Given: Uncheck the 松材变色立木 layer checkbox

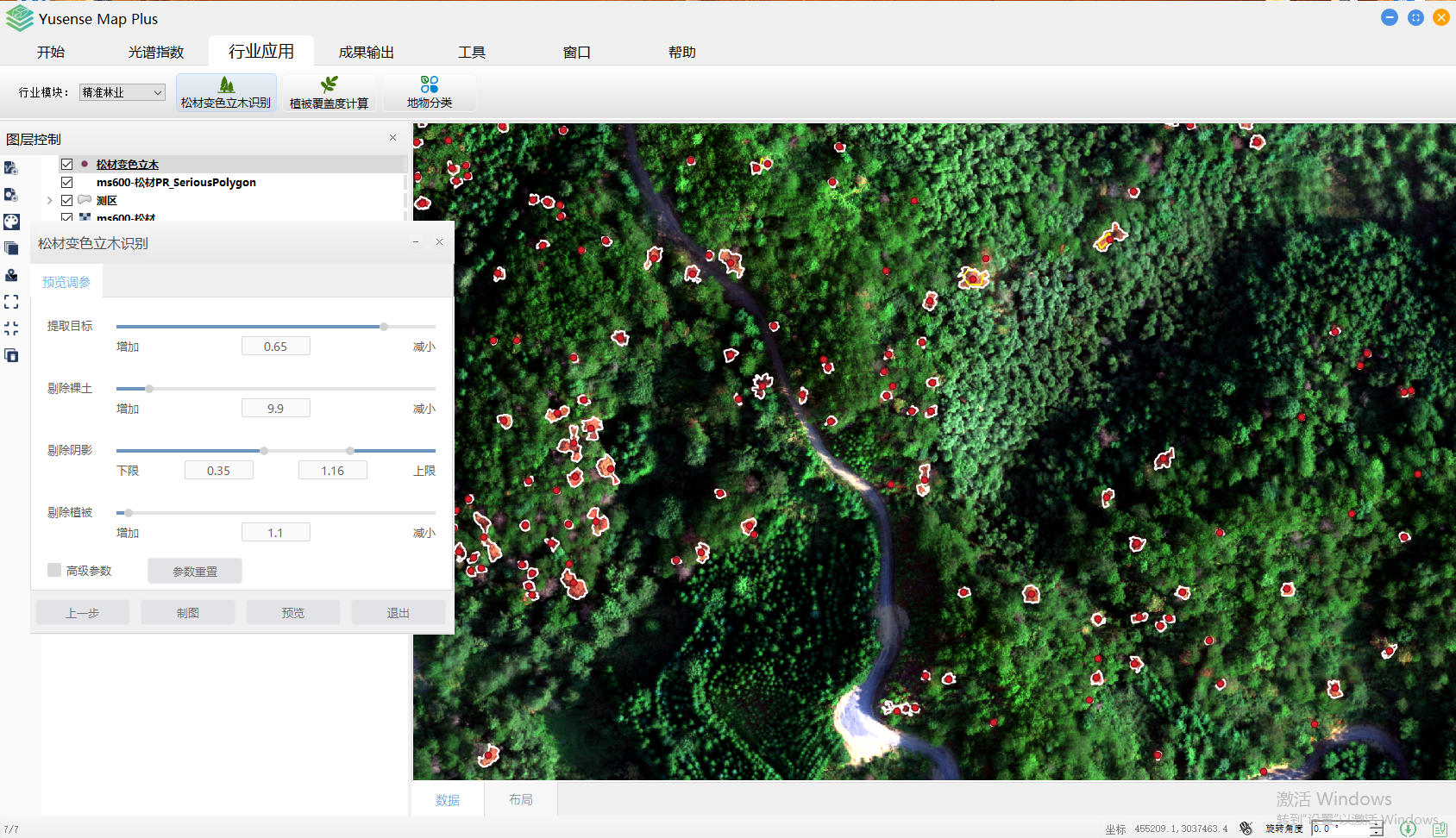Looking at the screenshot, I should tap(66, 164).
